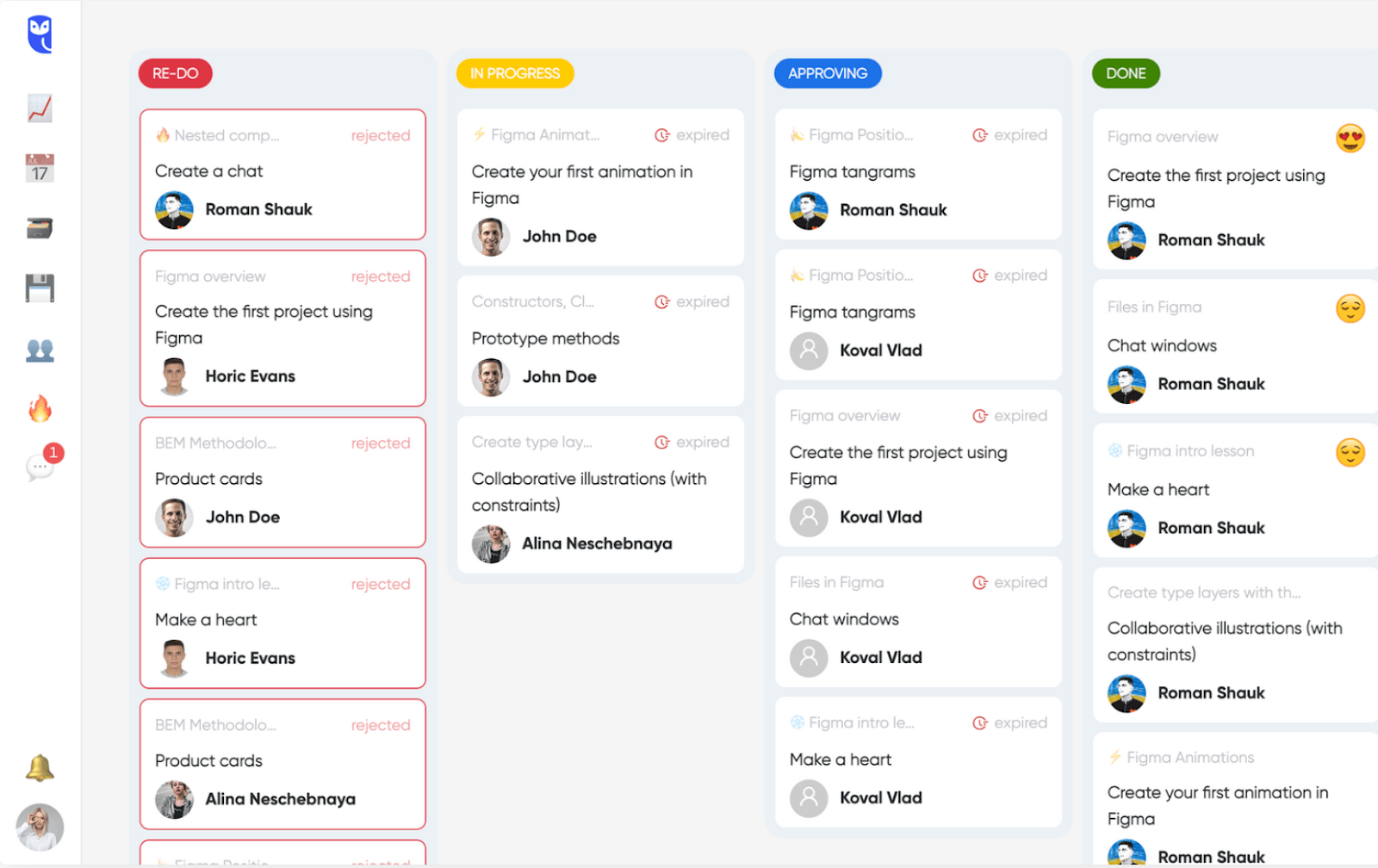The image size is (1378, 868).
Task: Open Chat windows card in Approving
Action: [918, 622]
